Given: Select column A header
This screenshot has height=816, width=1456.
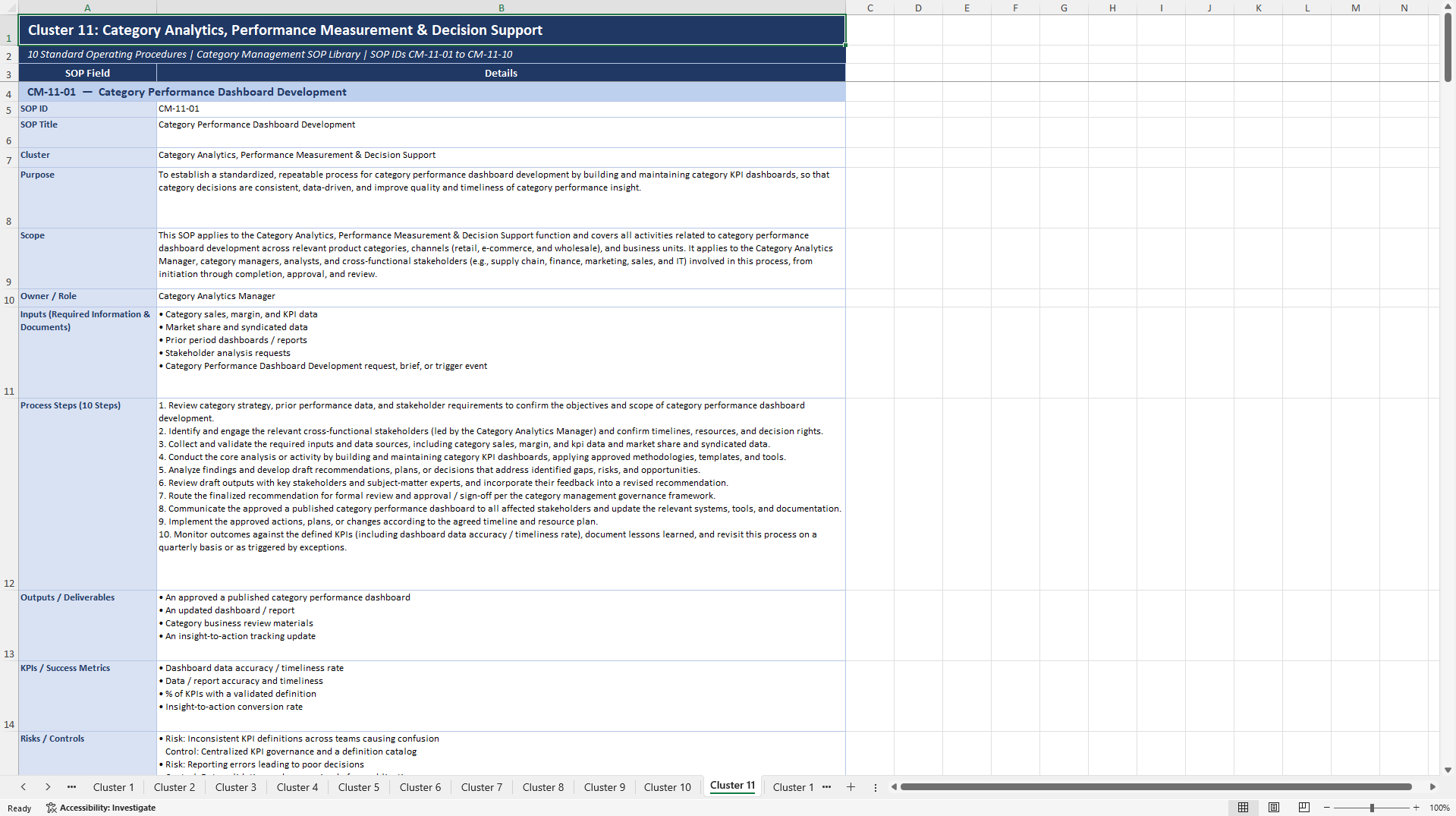Looking at the screenshot, I should 87,8.
